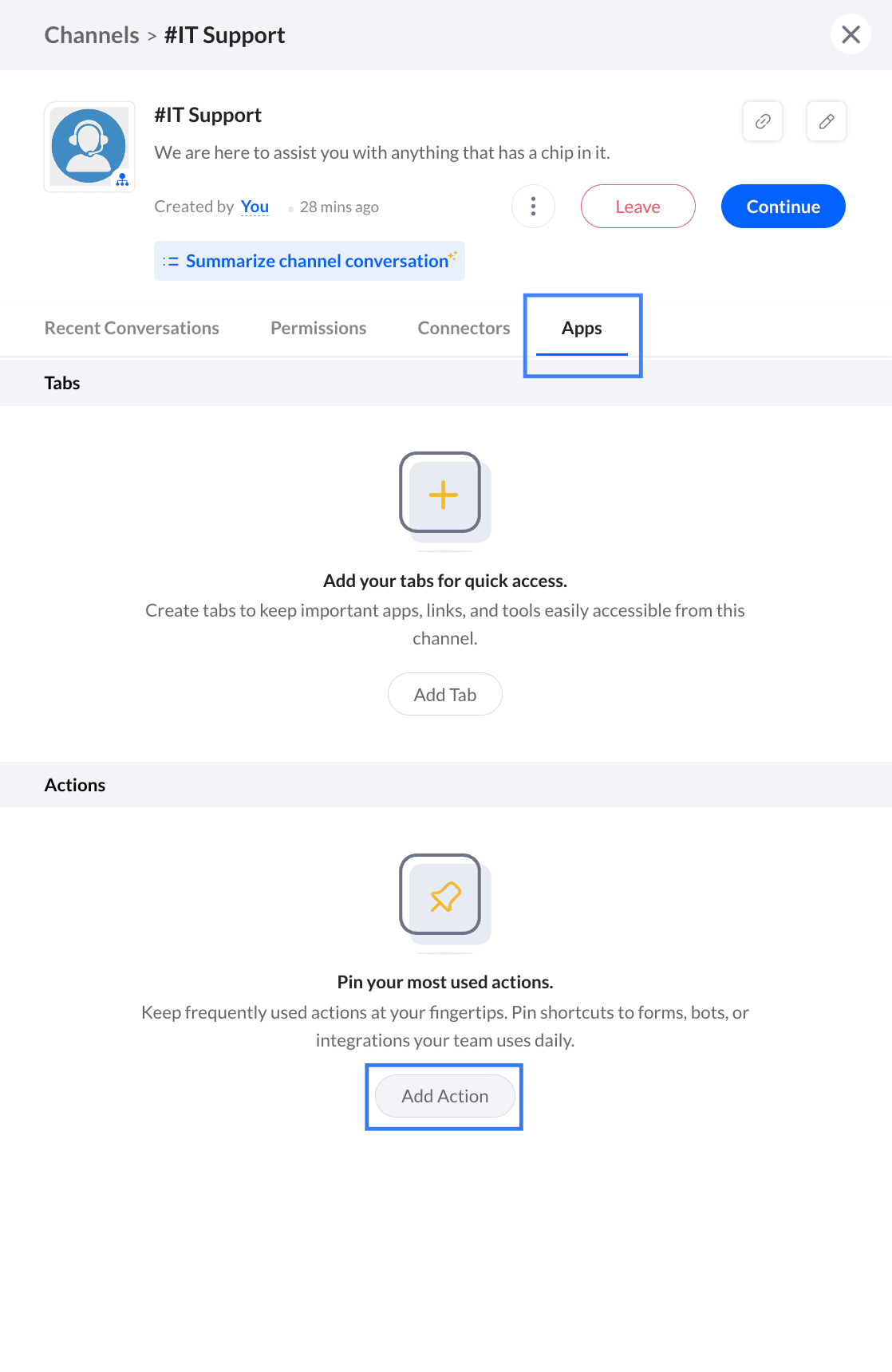Click the Summarize channel conversation button
The width and height of the screenshot is (892, 1372).
(310, 261)
